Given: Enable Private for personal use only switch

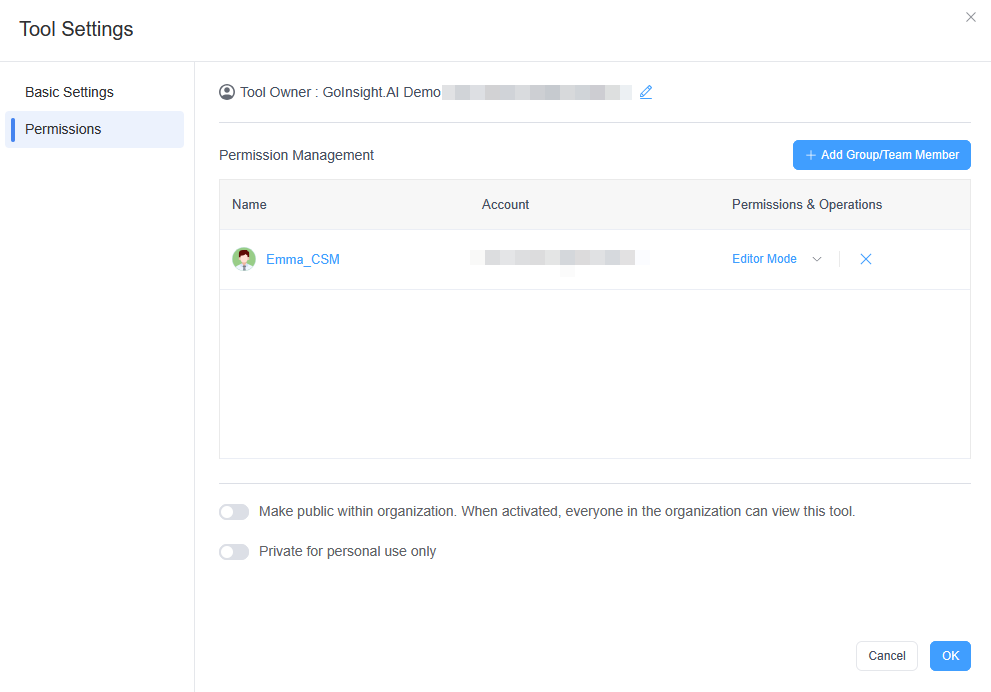Looking at the screenshot, I should pos(234,552).
